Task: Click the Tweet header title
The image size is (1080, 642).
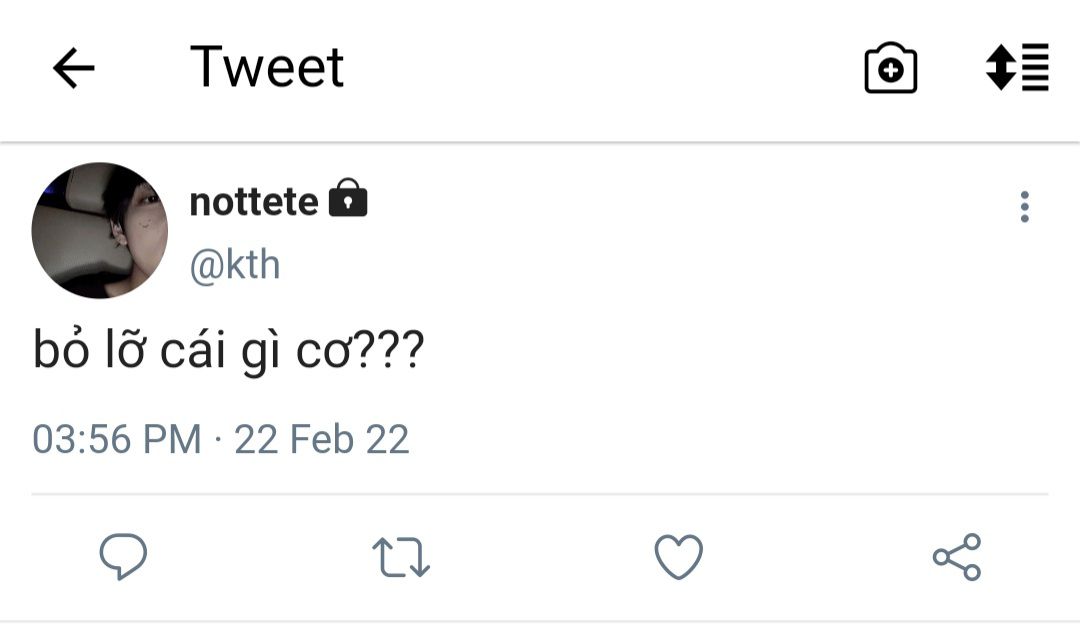Action: 267,67
